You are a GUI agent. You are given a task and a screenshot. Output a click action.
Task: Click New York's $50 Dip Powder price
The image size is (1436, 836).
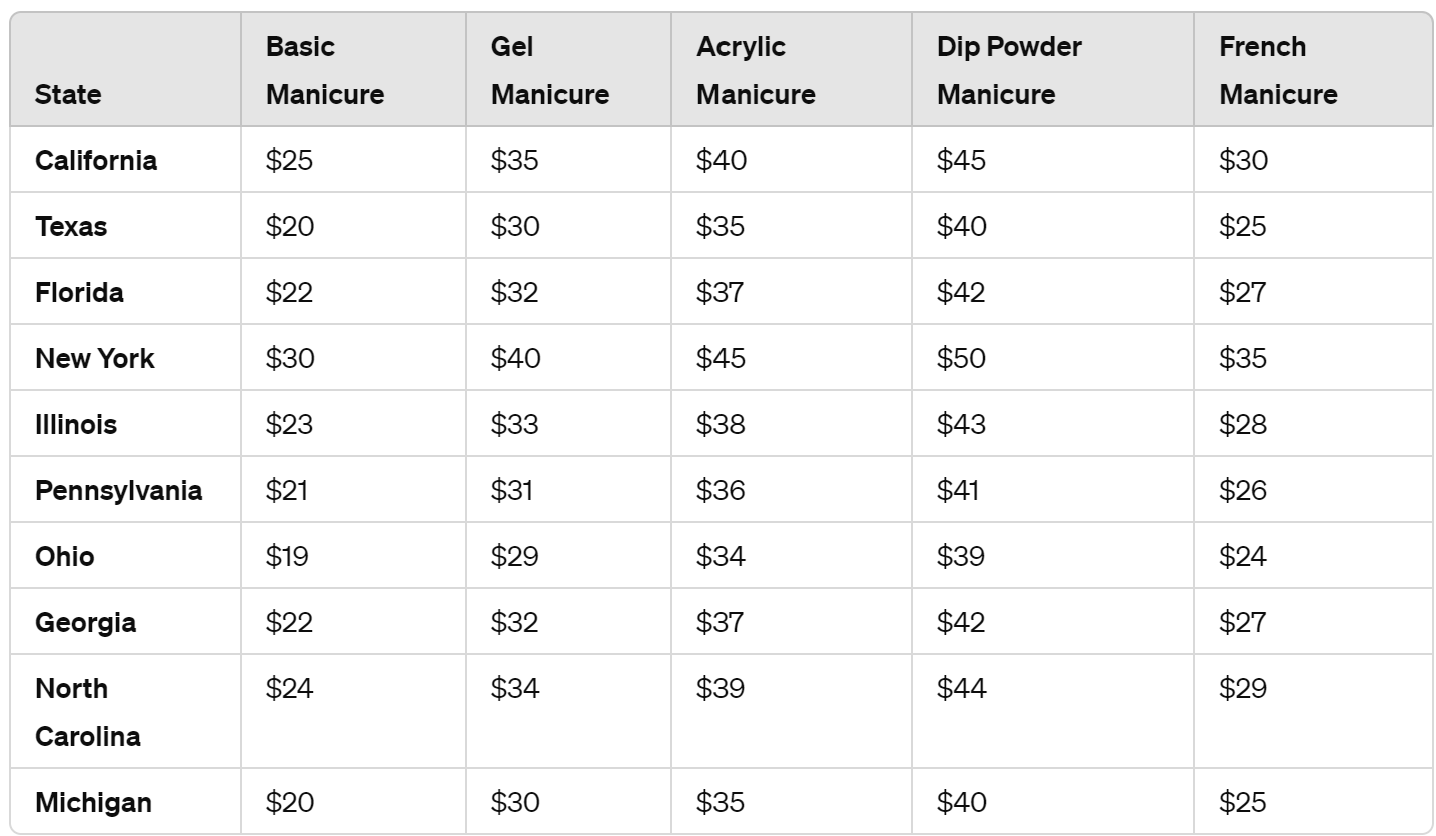[962, 358]
